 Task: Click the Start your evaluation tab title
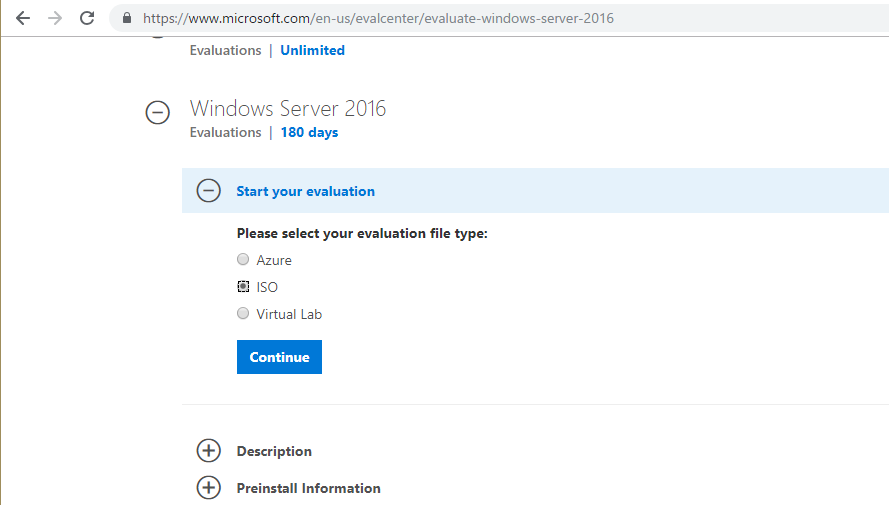(x=305, y=191)
